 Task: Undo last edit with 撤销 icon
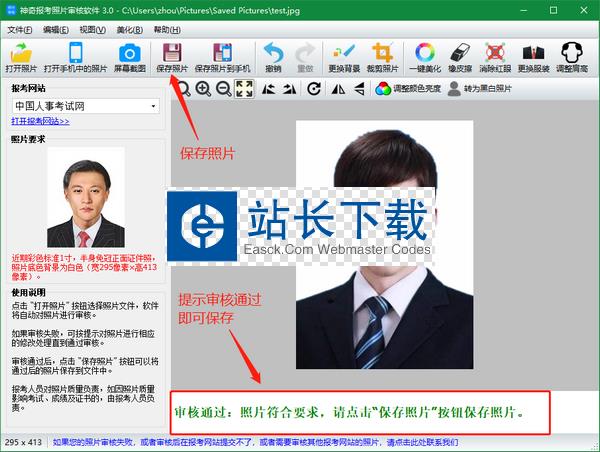(x=273, y=58)
